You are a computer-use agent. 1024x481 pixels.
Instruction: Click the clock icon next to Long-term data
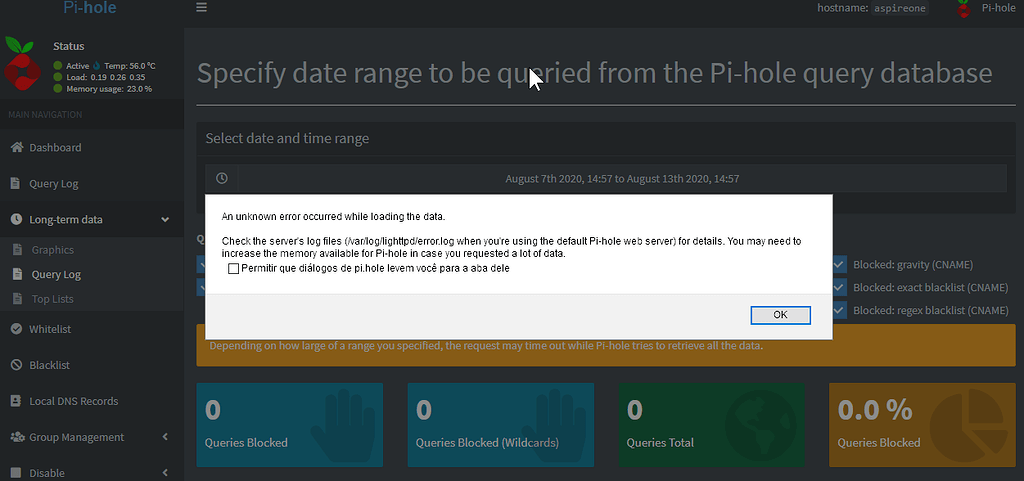16,220
